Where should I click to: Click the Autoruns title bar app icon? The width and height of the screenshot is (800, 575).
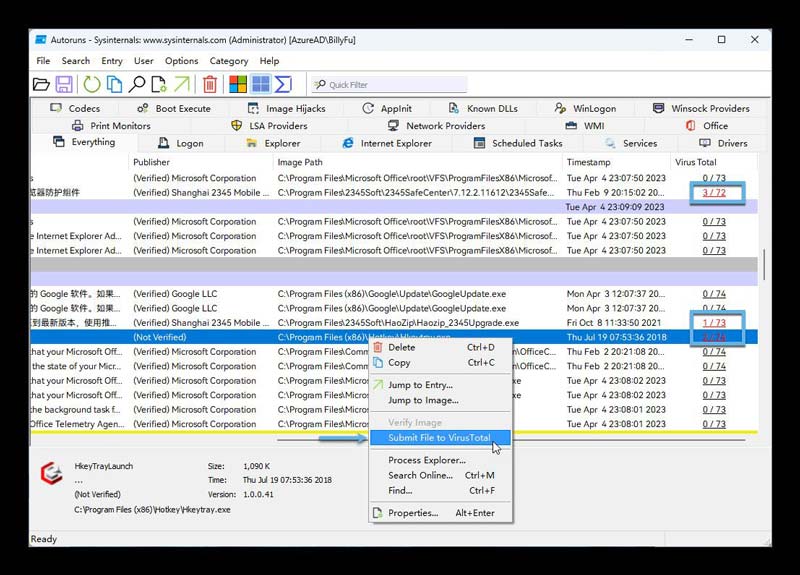(x=41, y=39)
